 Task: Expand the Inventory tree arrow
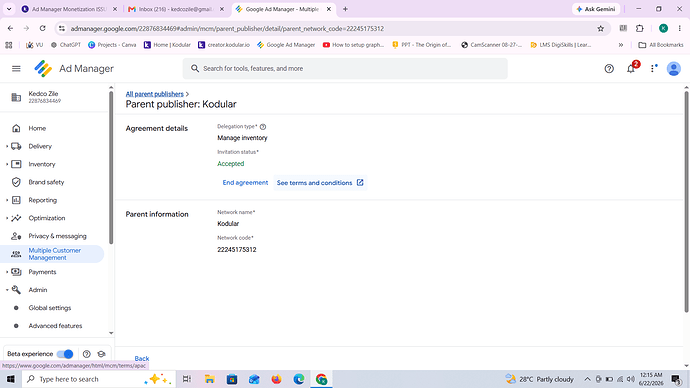pyautogui.click(x=7, y=164)
